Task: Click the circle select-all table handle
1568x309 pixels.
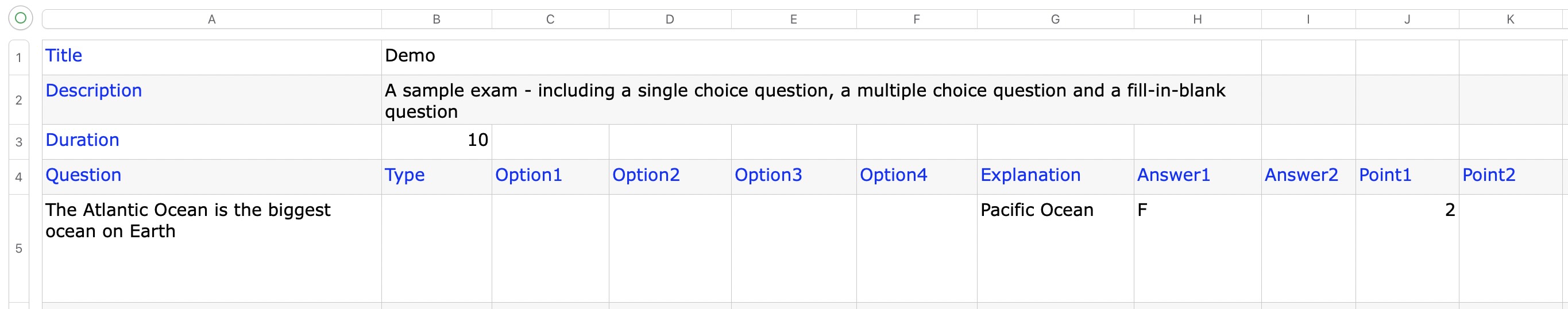Action: pyautogui.click(x=20, y=18)
